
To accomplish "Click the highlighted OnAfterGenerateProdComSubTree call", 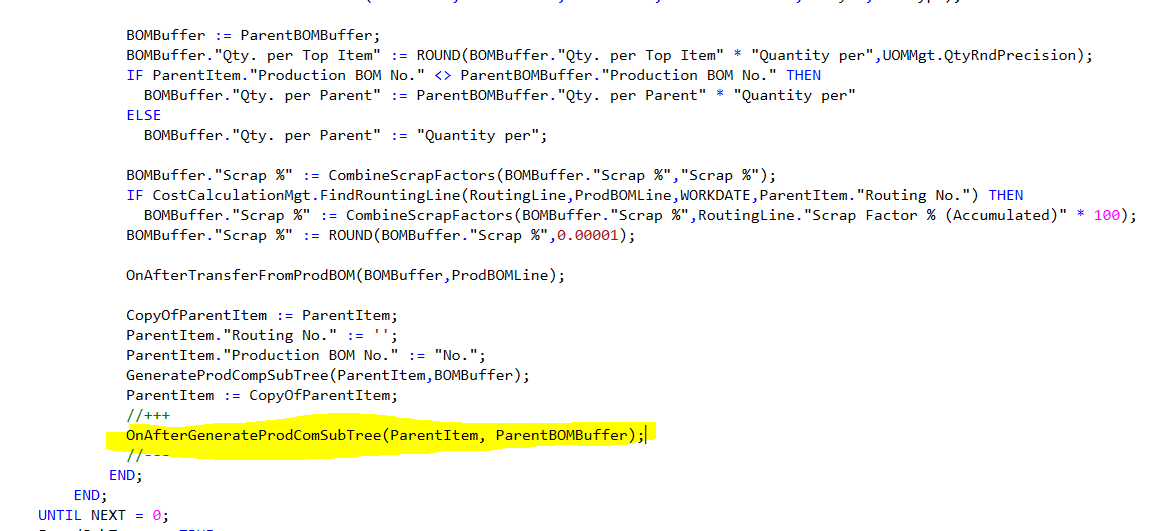I will [x=385, y=435].
